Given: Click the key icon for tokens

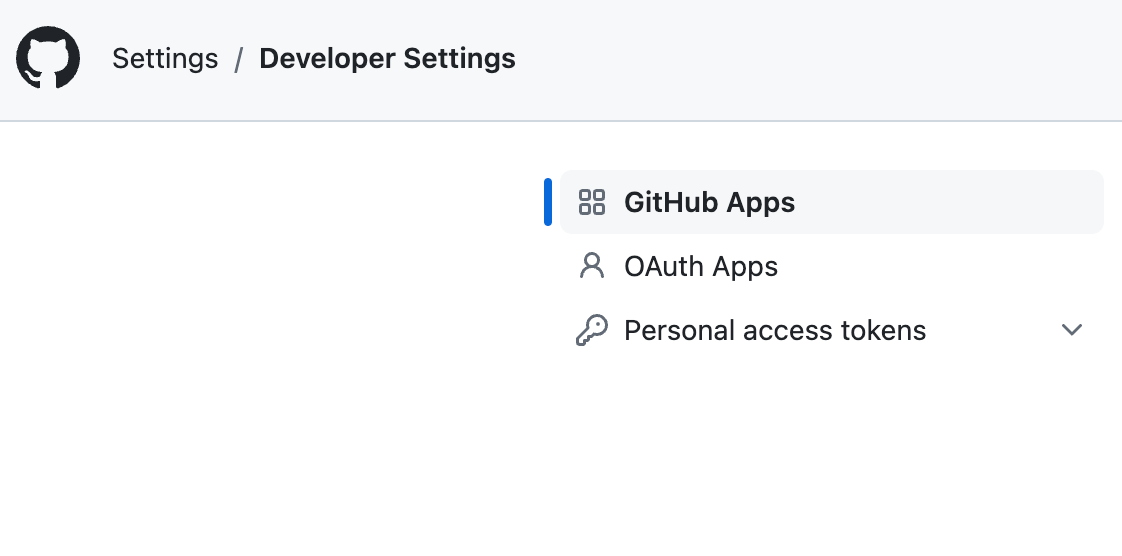Looking at the screenshot, I should (592, 330).
